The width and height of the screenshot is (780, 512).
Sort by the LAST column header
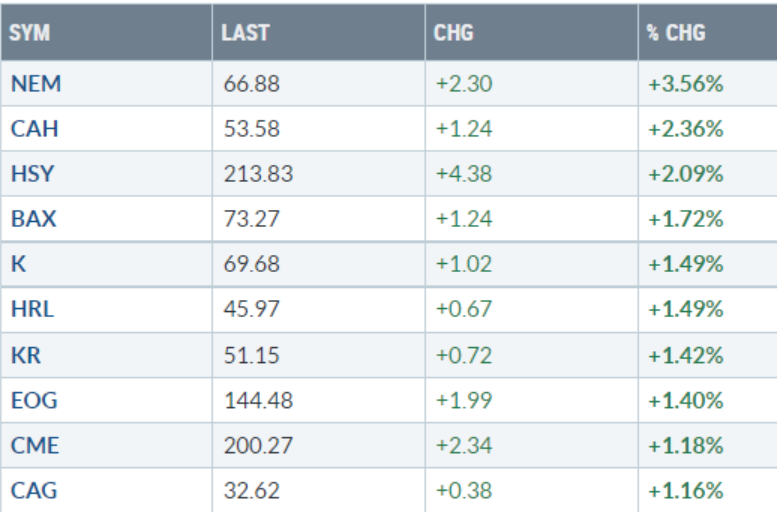246,33
